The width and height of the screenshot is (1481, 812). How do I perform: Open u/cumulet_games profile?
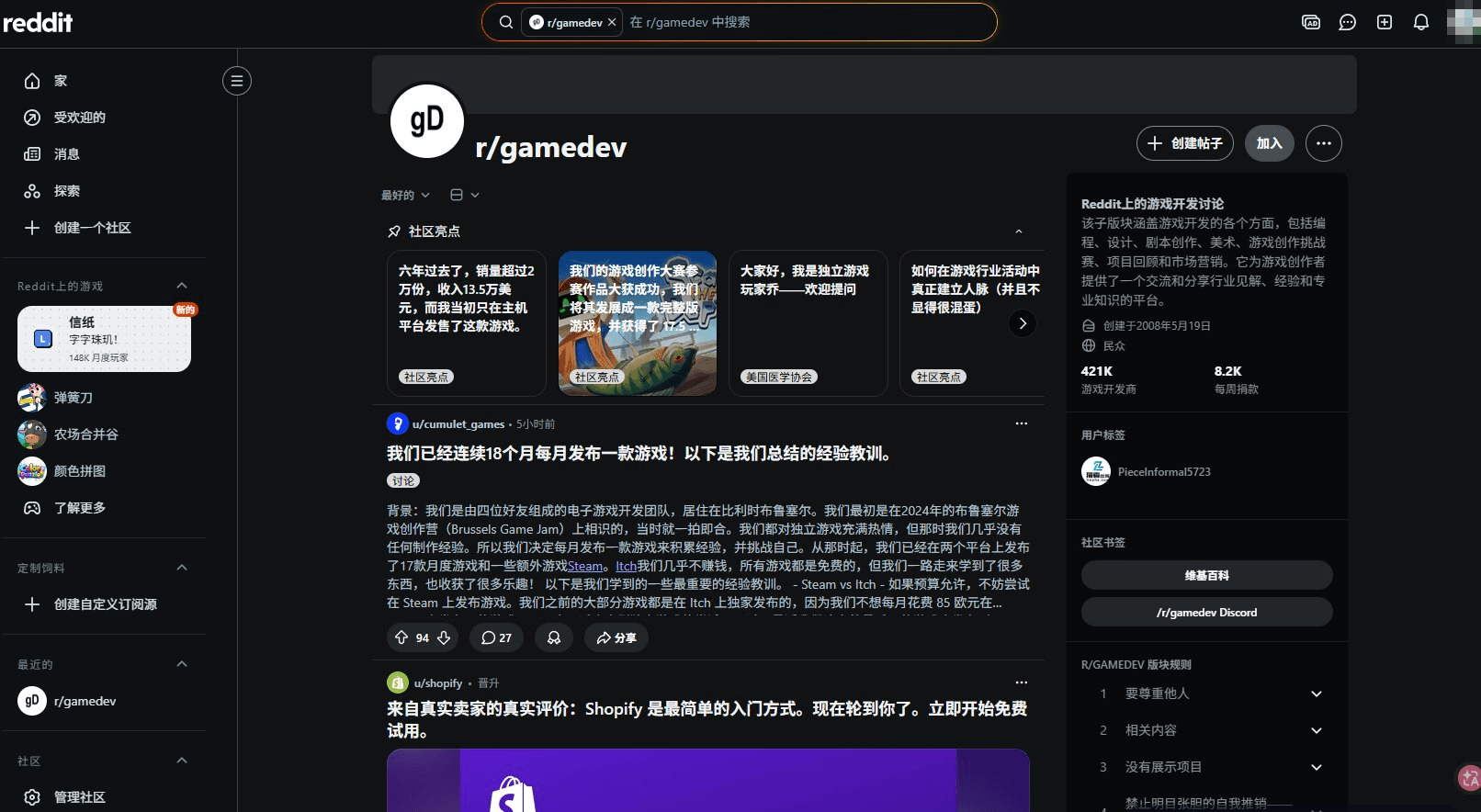click(458, 424)
